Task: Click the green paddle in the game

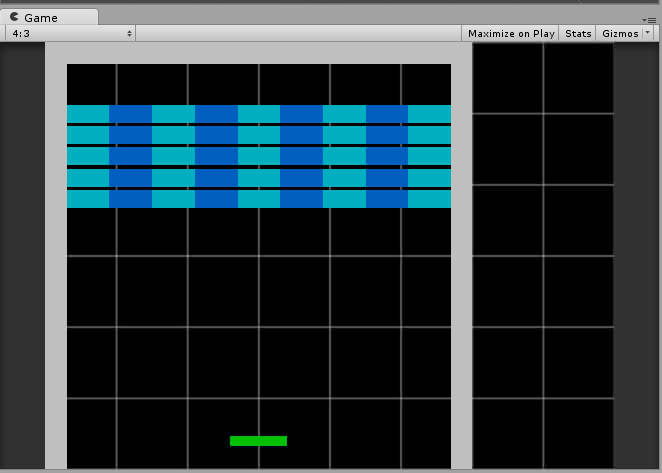Action: pos(258,441)
